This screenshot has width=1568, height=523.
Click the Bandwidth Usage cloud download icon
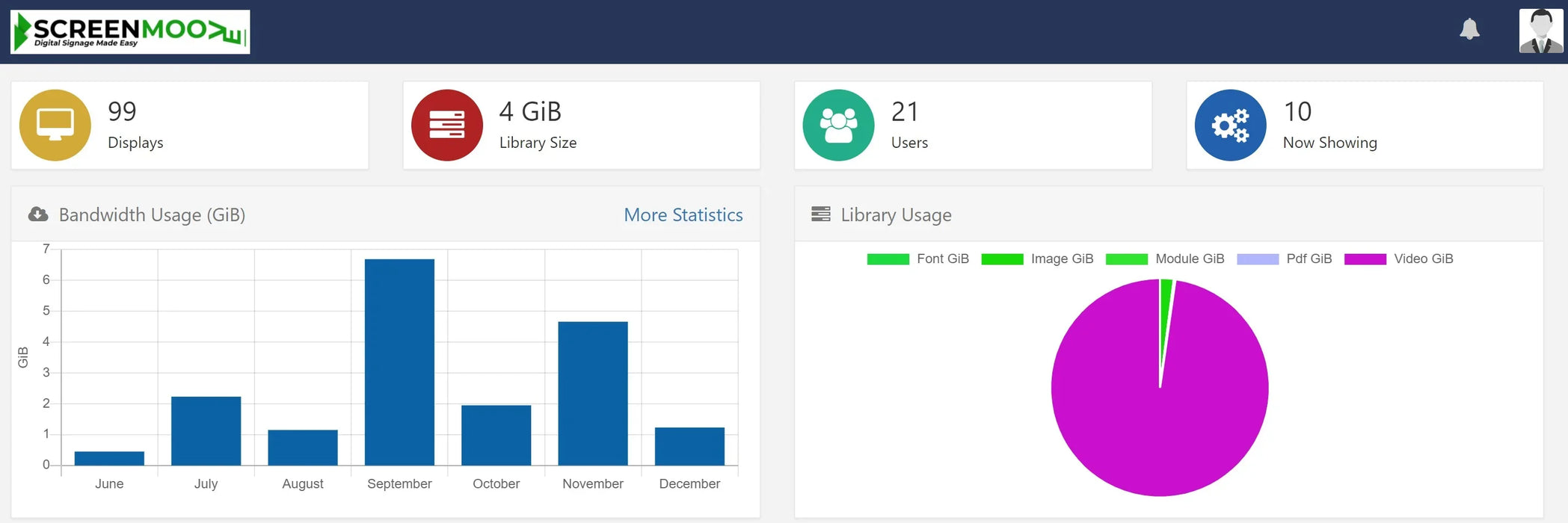pyautogui.click(x=38, y=215)
